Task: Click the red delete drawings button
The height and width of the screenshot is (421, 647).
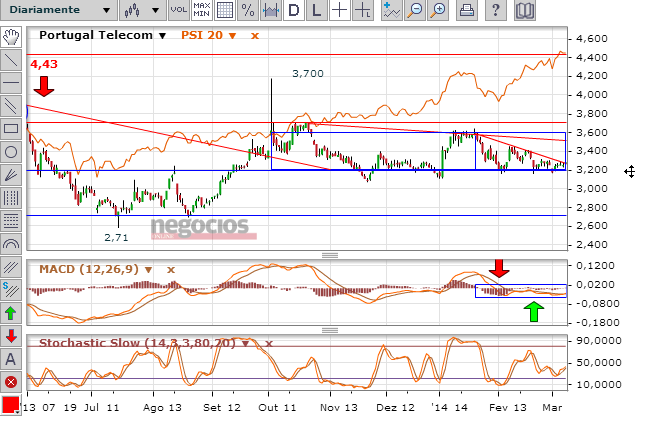Action: (x=11, y=382)
